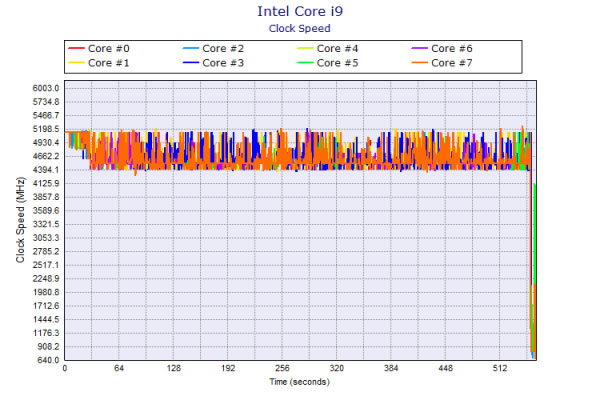
Task: Click the 4394.1 y-axis value
Action: (46, 170)
